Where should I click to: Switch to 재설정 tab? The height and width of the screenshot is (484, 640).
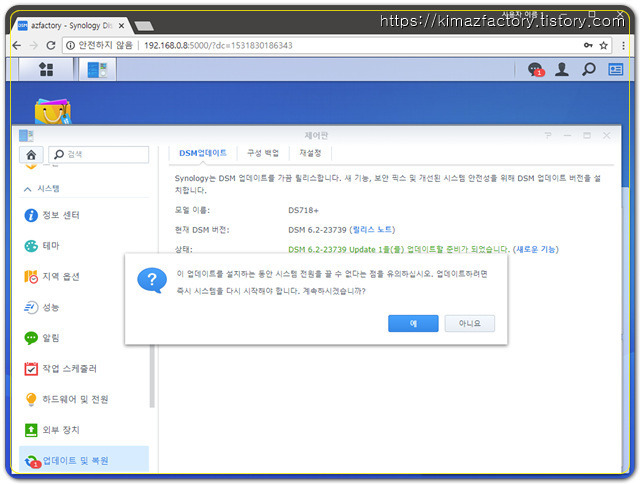pyautogui.click(x=310, y=153)
